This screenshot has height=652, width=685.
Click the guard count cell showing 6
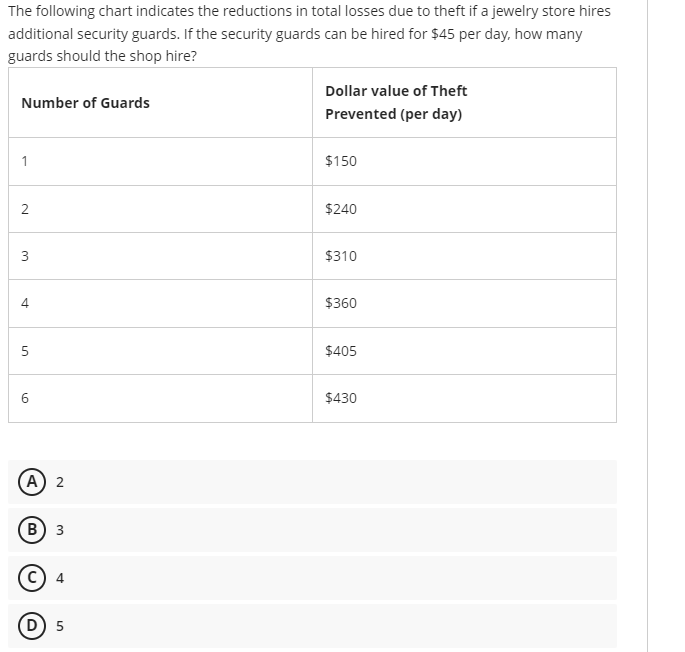pos(160,398)
